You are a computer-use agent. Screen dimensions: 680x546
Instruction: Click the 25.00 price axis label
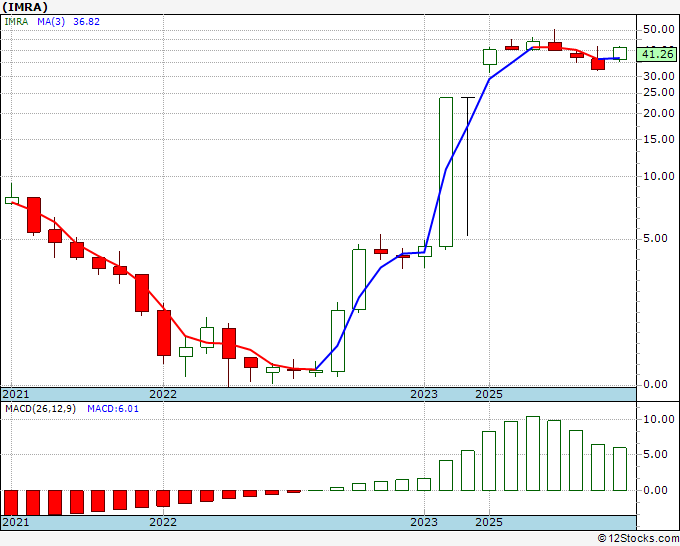point(659,92)
